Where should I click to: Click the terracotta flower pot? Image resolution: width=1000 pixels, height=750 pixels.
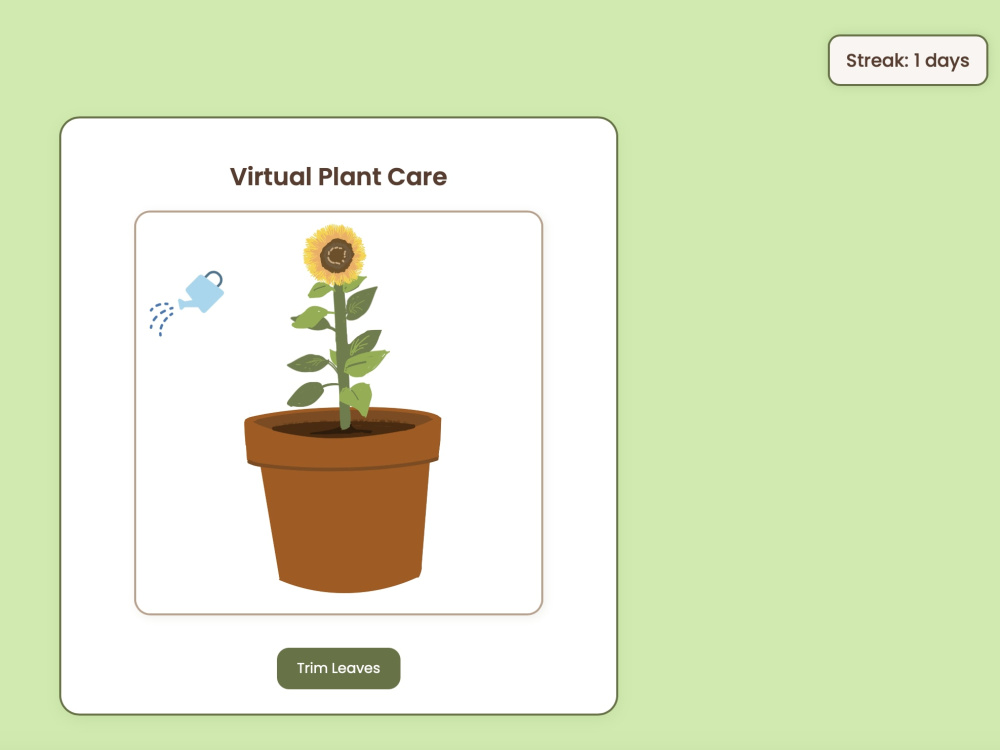coord(342,499)
